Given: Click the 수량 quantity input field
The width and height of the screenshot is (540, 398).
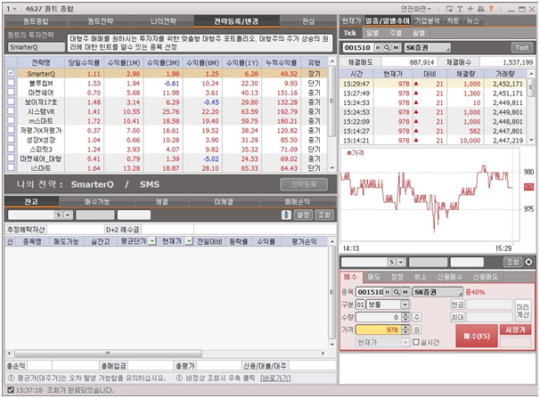Looking at the screenshot, I should click(x=378, y=317).
